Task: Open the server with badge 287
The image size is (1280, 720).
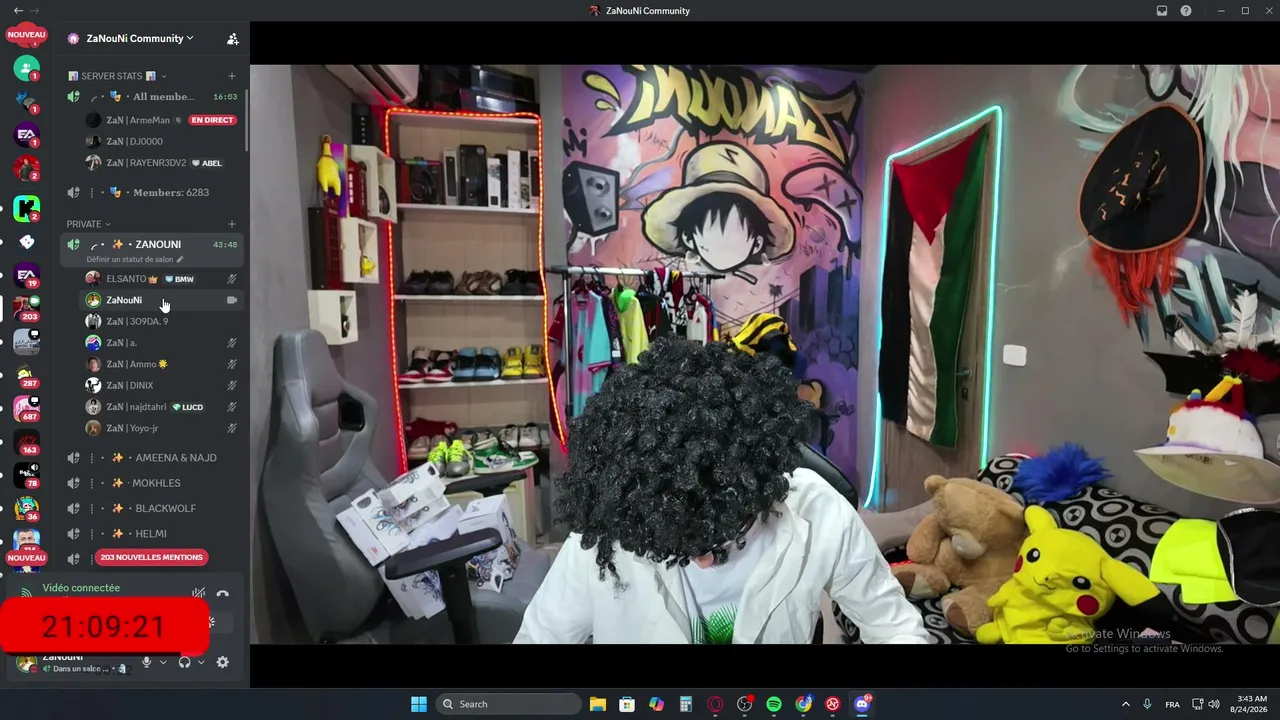Action: coord(26,375)
